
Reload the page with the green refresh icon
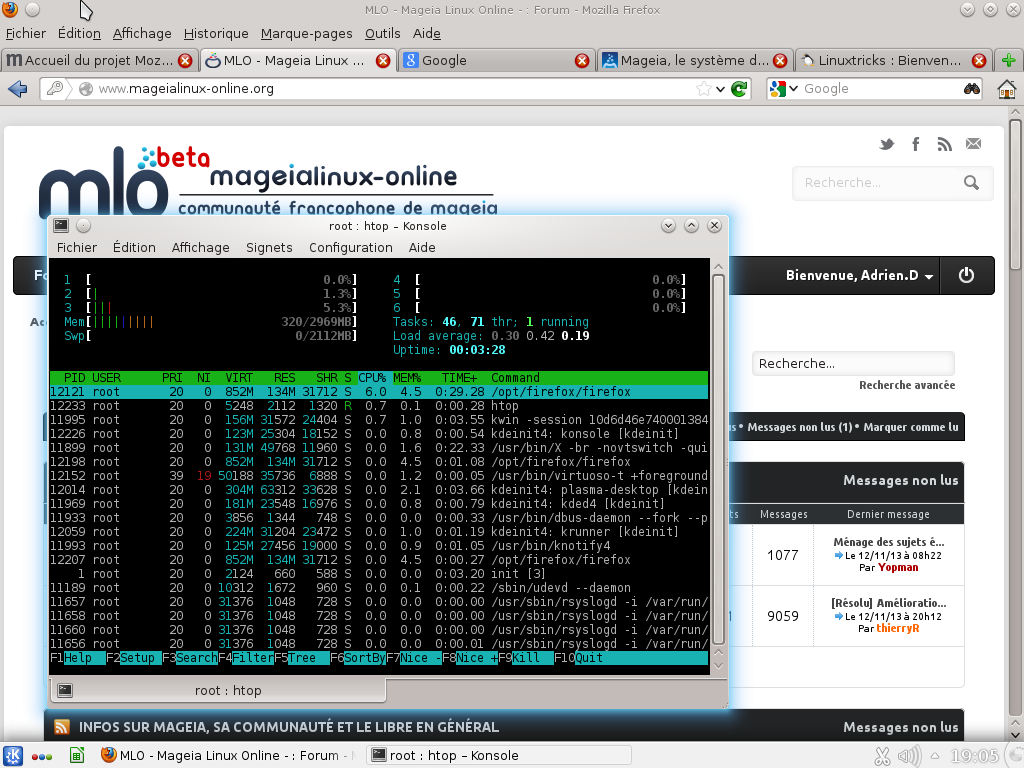739,89
